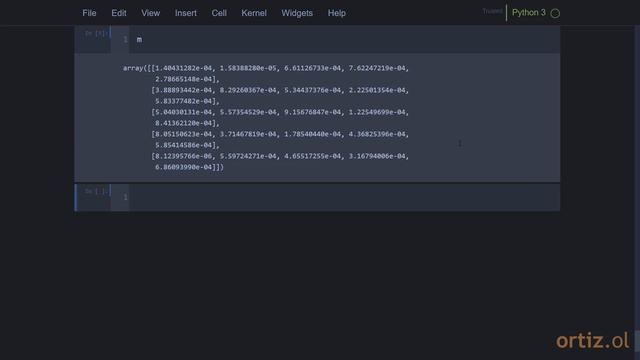Image resolution: width=640 pixels, height=360 pixels.
Task: Click the output value 3.88893442e-04
Action: [x=184, y=90]
